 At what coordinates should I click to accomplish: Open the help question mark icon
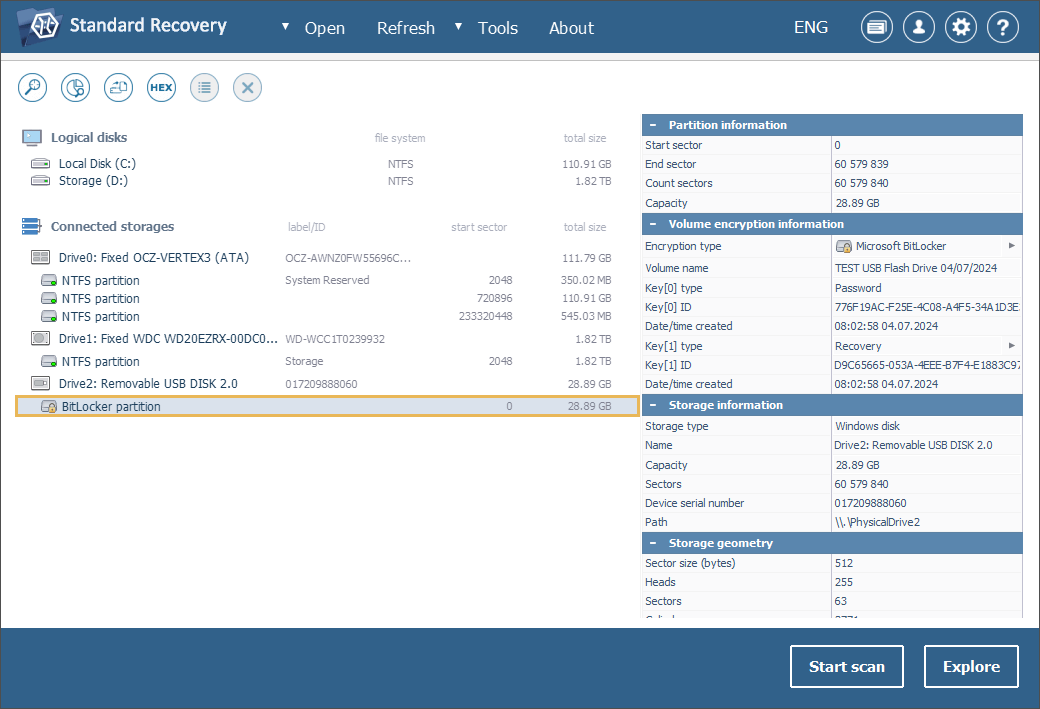tap(1003, 28)
